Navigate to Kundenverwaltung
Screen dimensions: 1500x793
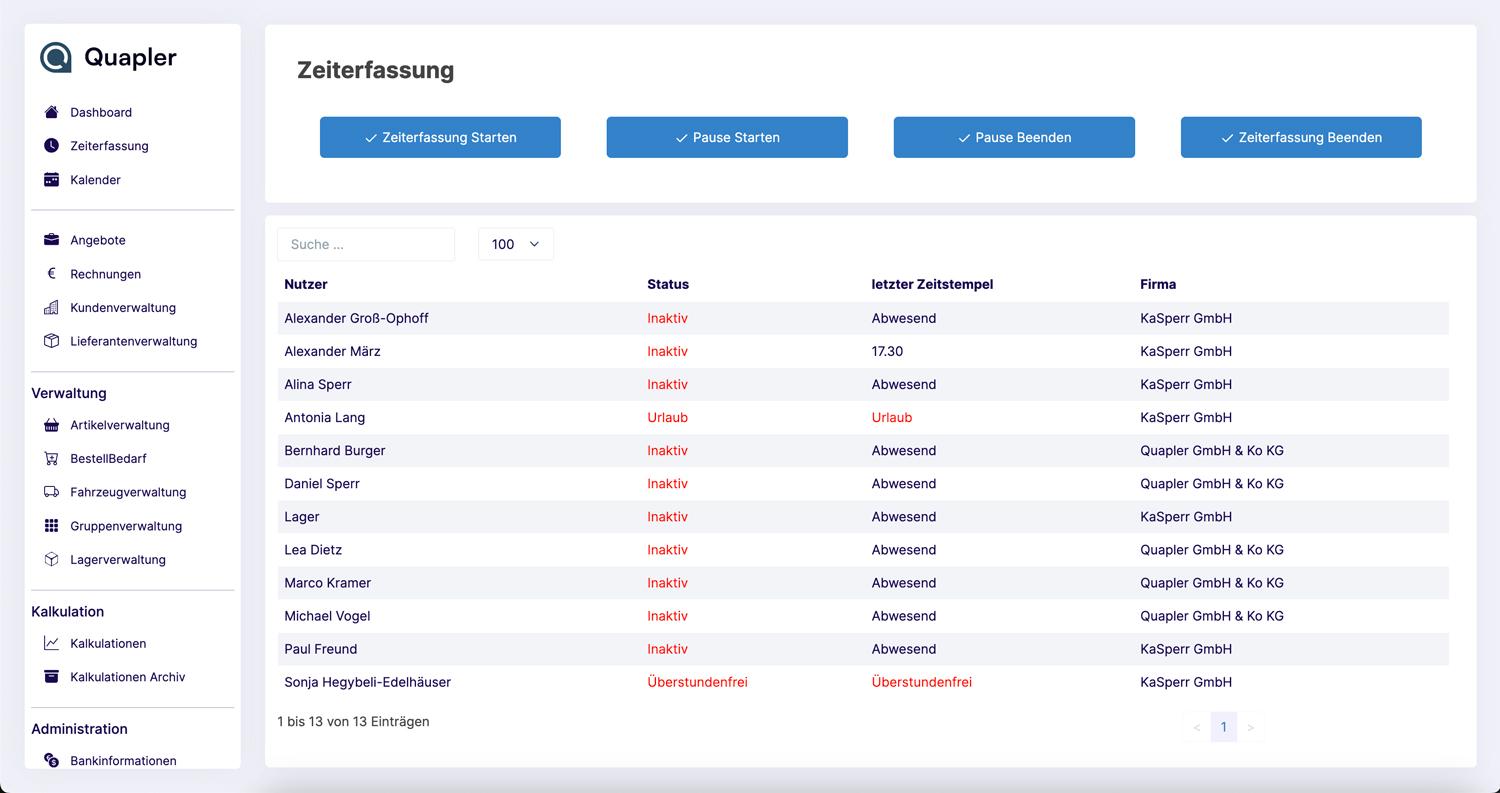pos(123,308)
